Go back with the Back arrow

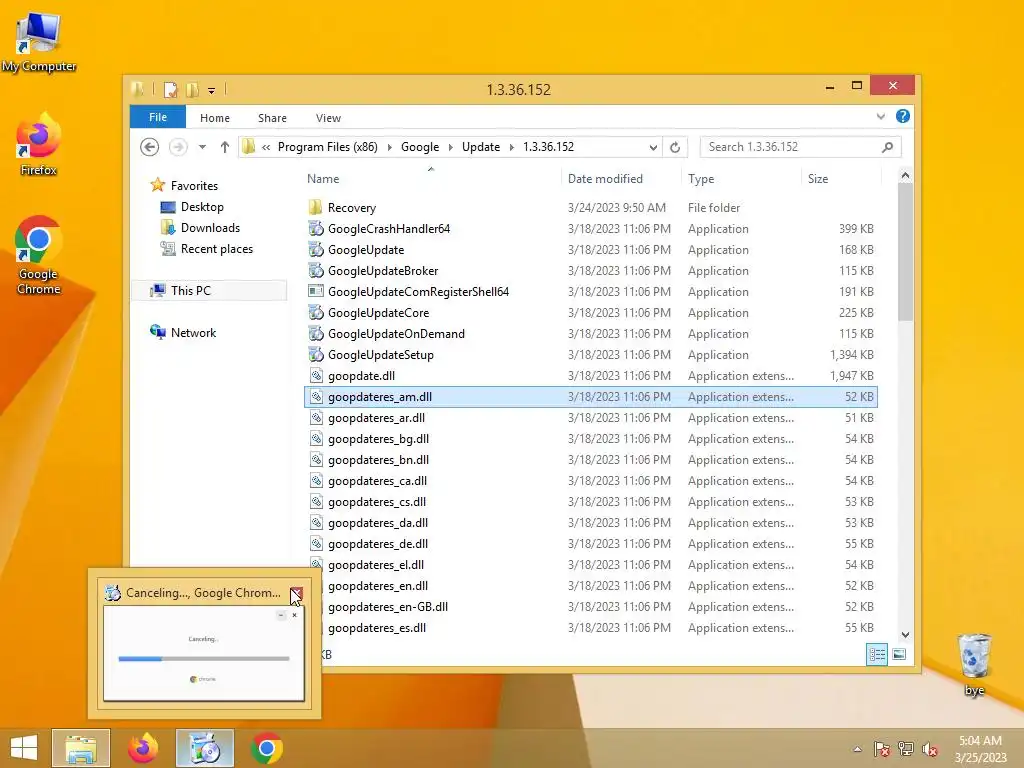[150, 147]
